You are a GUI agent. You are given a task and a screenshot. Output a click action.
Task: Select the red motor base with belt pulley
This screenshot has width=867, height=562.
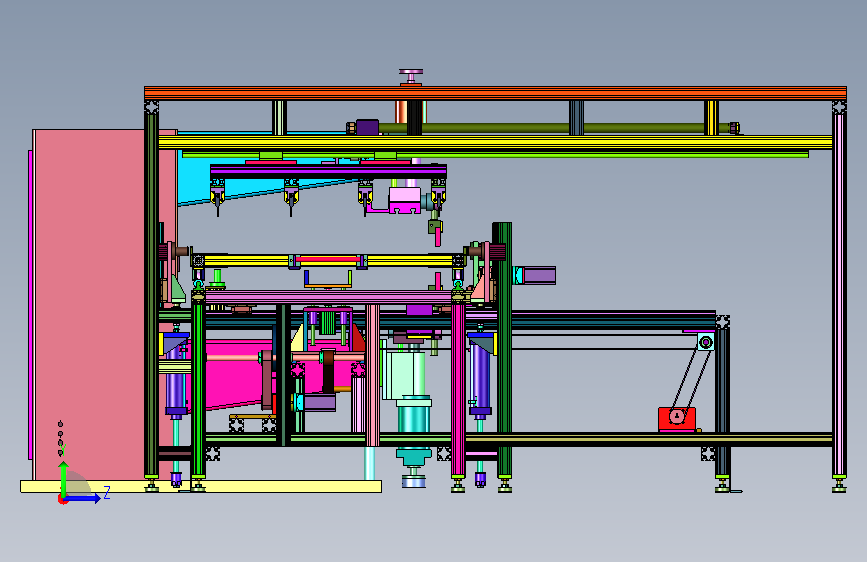point(677,419)
